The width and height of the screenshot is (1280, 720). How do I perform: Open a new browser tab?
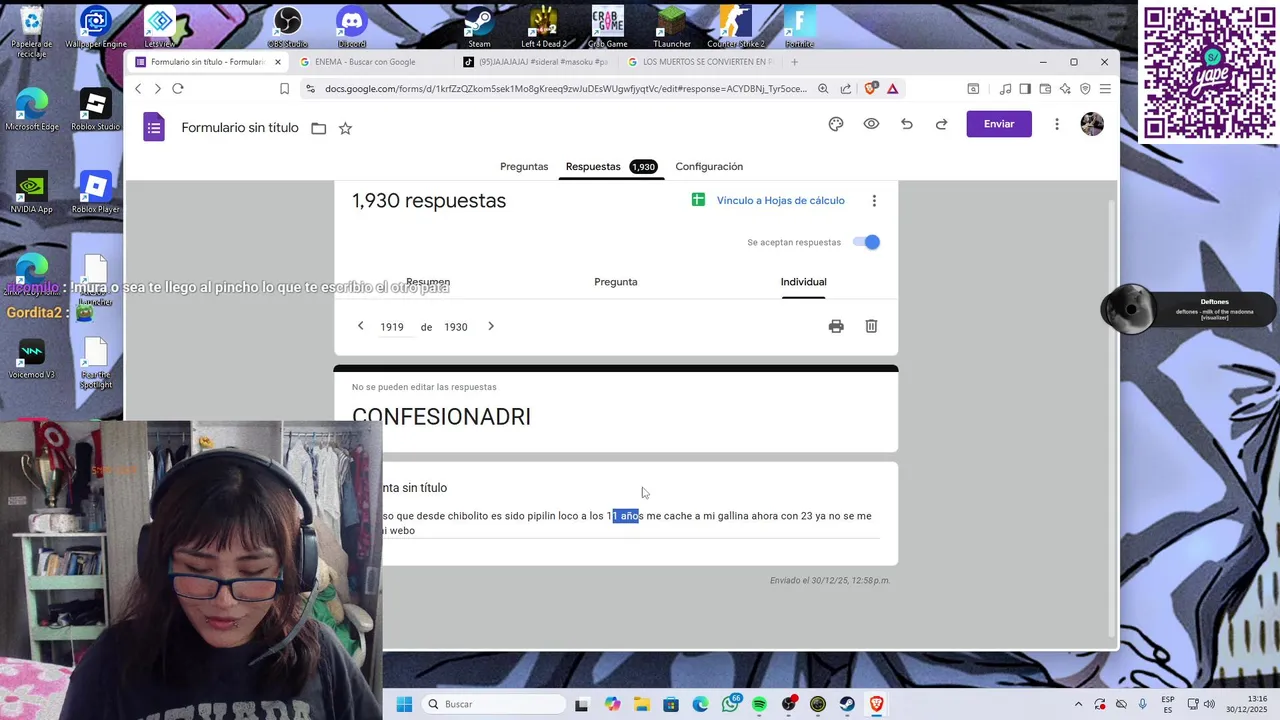click(795, 62)
